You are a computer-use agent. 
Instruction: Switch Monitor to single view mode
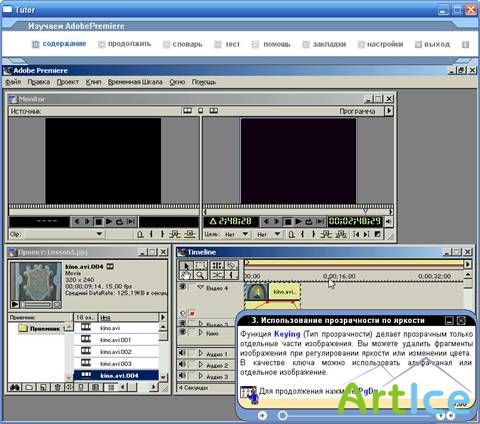tap(200, 111)
